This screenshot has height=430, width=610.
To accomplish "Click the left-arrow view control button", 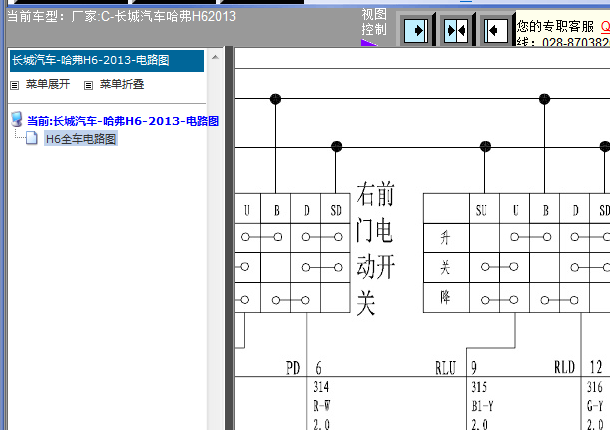I will point(494,30).
